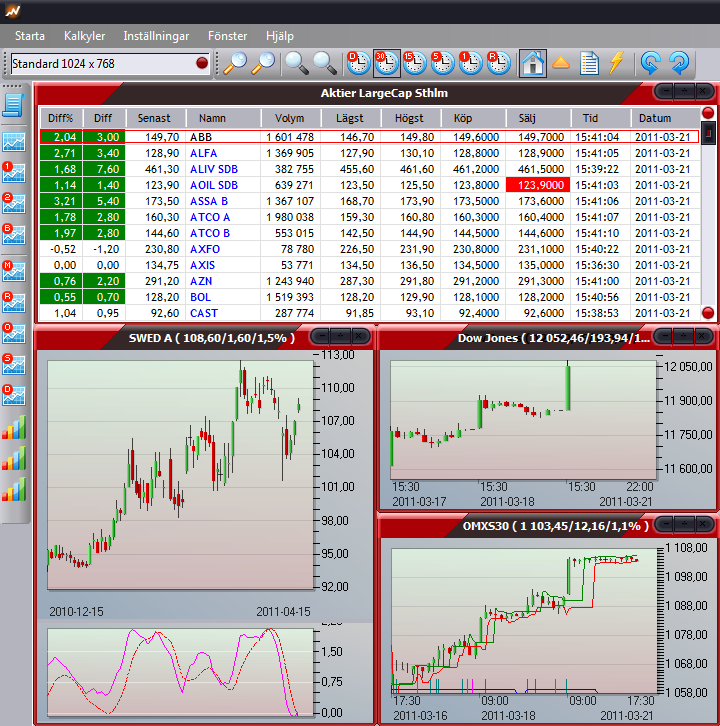Open the Starta menu

30,36
